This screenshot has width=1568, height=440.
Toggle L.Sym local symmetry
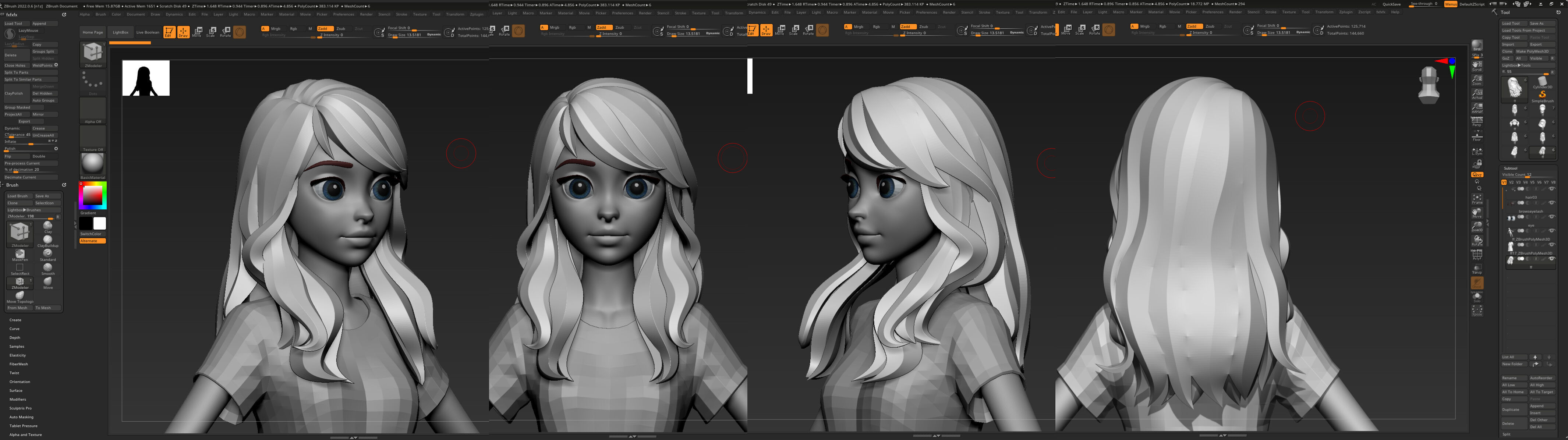pyautogui.click(x=1477, y=151)
